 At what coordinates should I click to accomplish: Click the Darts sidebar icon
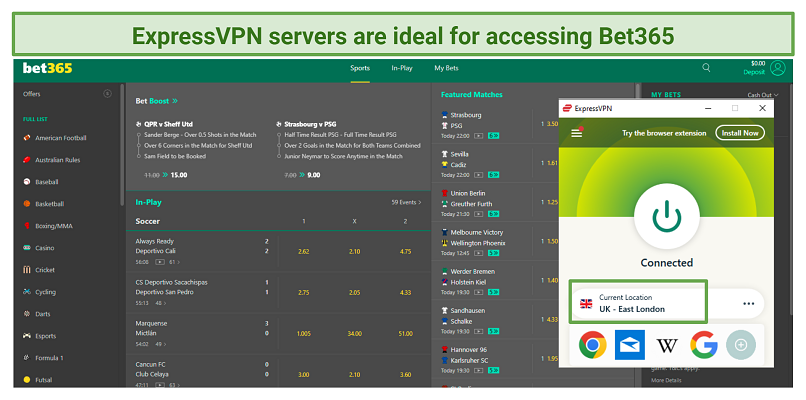(x=27, y=314)
